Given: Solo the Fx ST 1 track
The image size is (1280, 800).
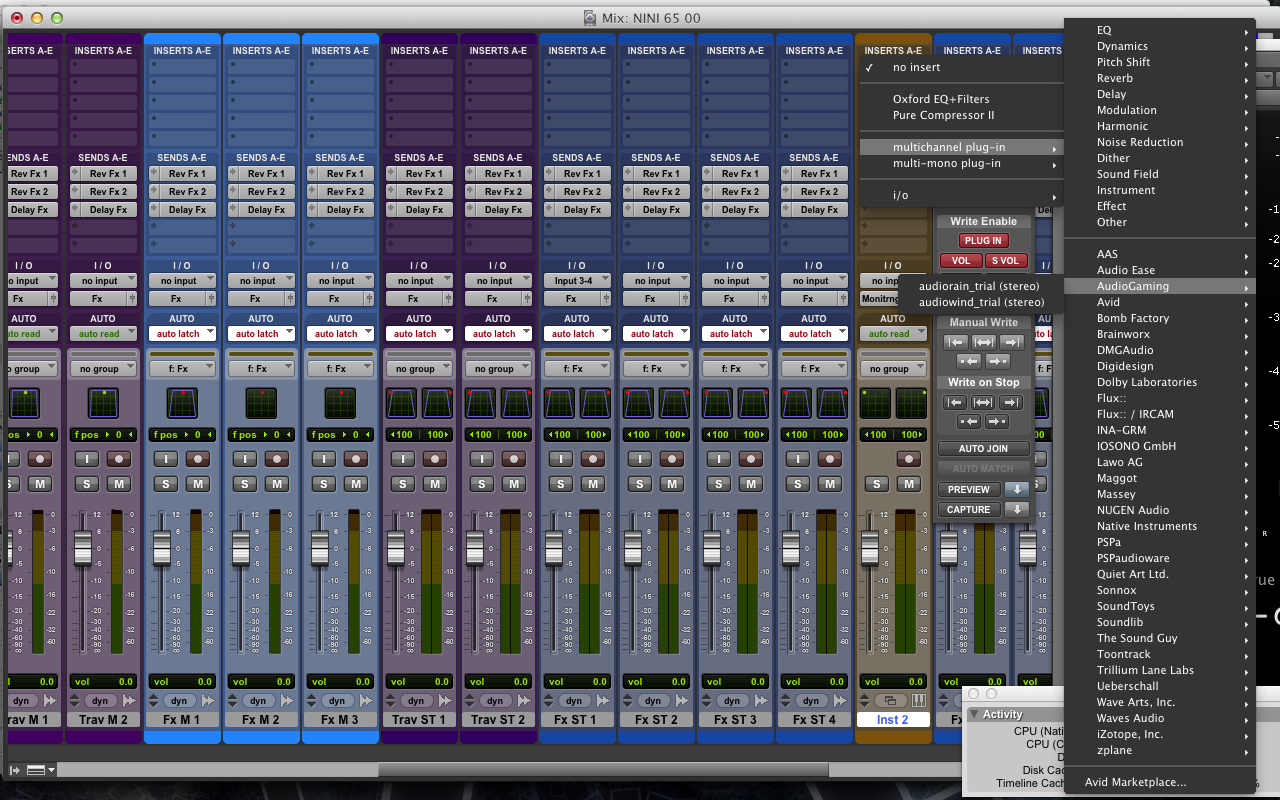Looking at the screenshot, I should pyautogui.click(x=561, y=484).
